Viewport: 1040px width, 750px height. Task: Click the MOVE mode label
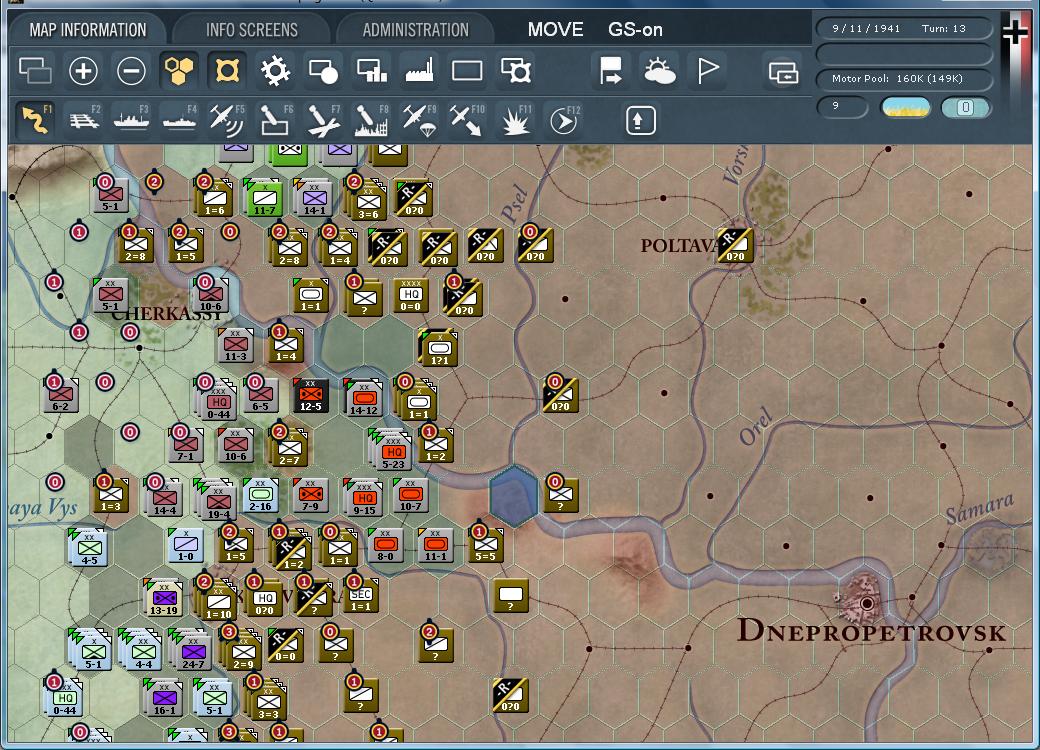pyautogui.click(x=554, y=29)
